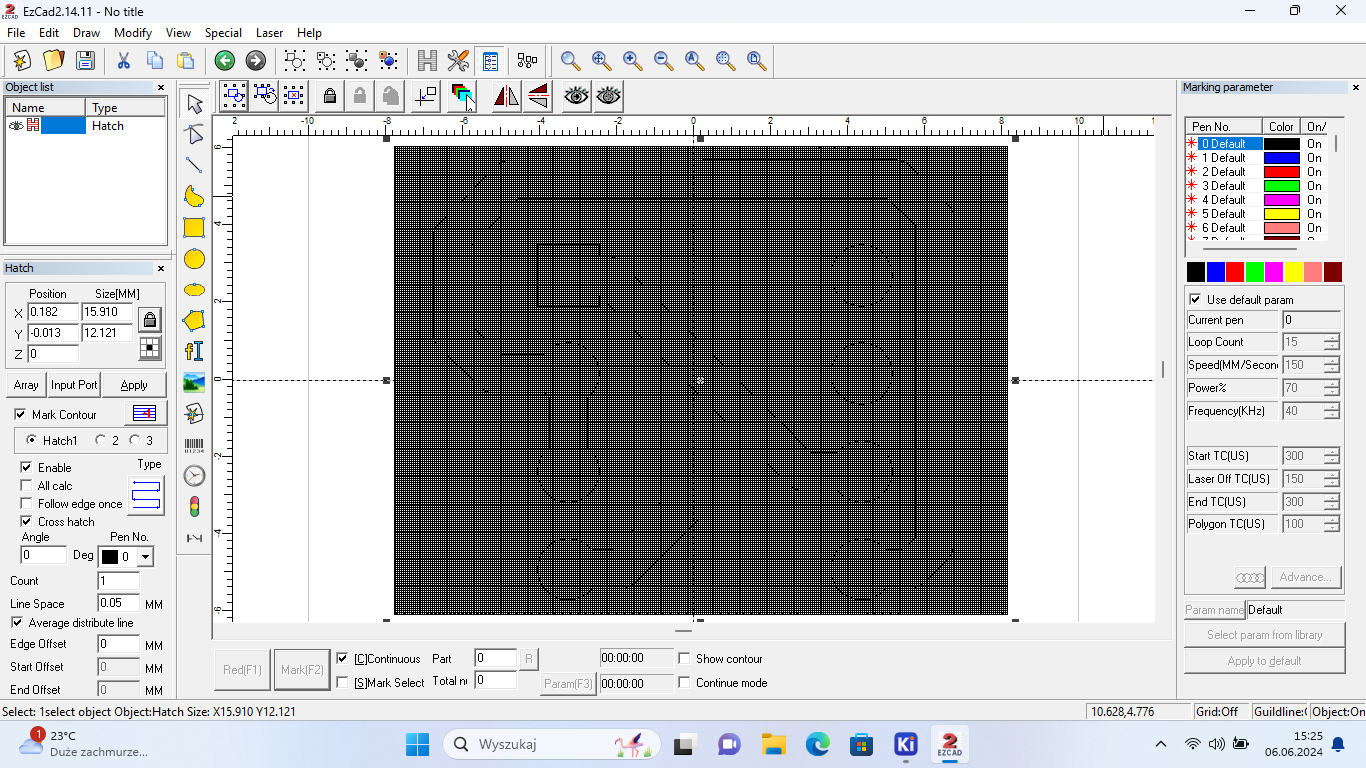Select the Ellipse draw tool

point(194,290)
